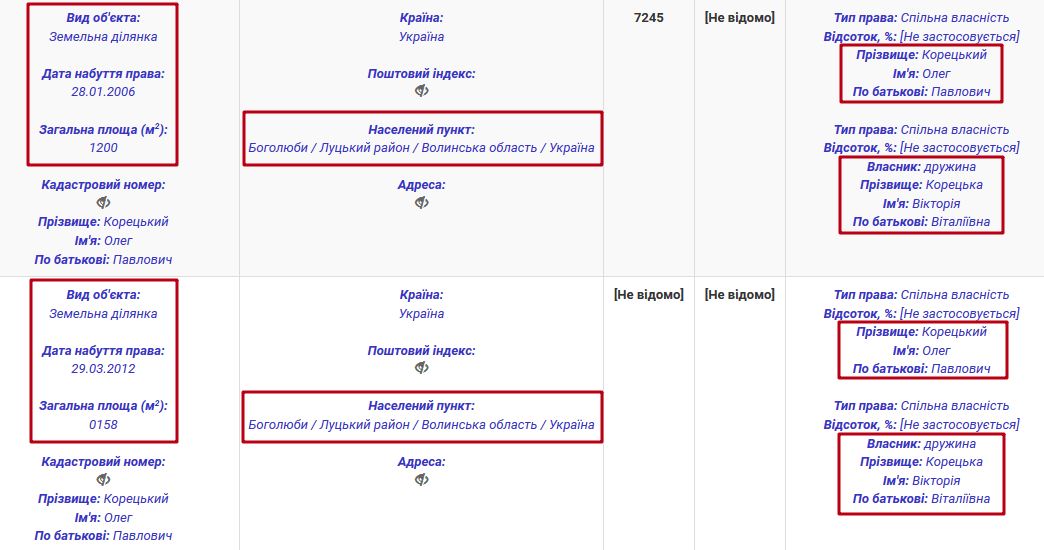The width and height of the screenshot is (1044, 550).
Task: Click hidden cadastral number eye icon for 1200 m² plot
Action: (103, 203)
